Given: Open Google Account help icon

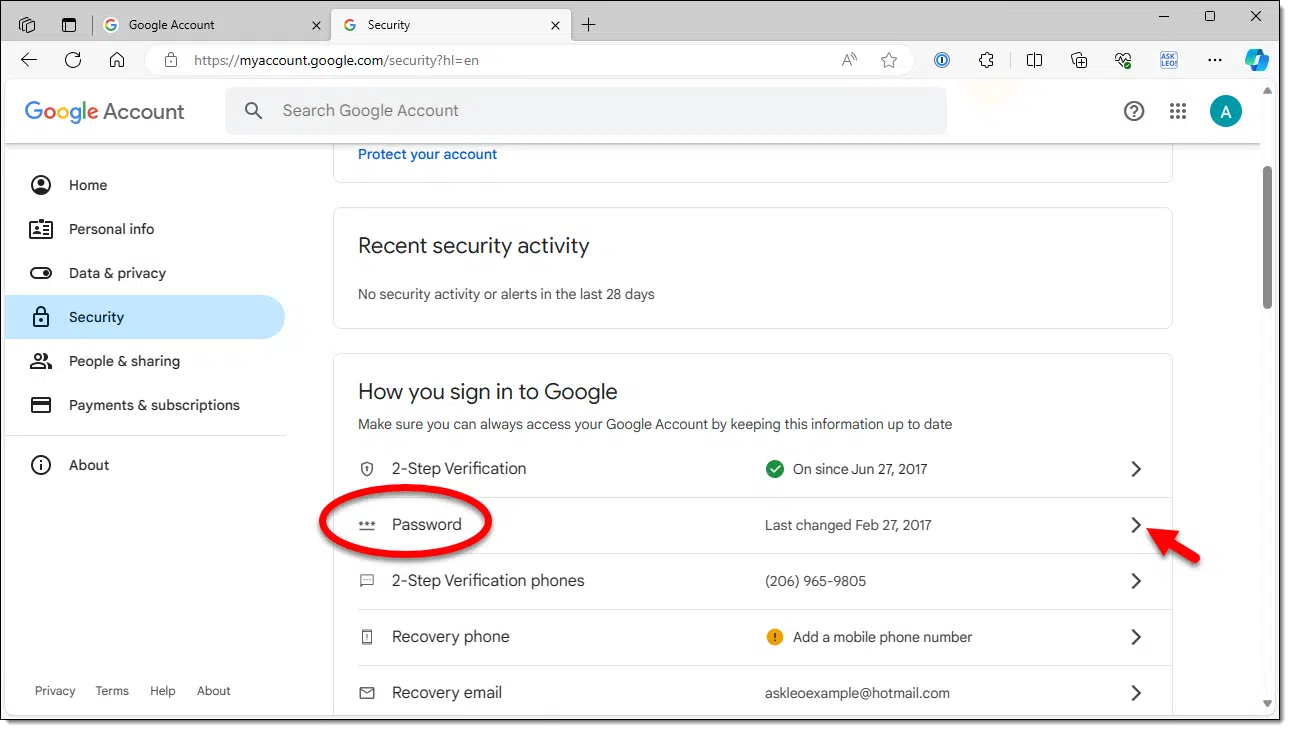Looking at the screenshot, I should (1134, 111).
